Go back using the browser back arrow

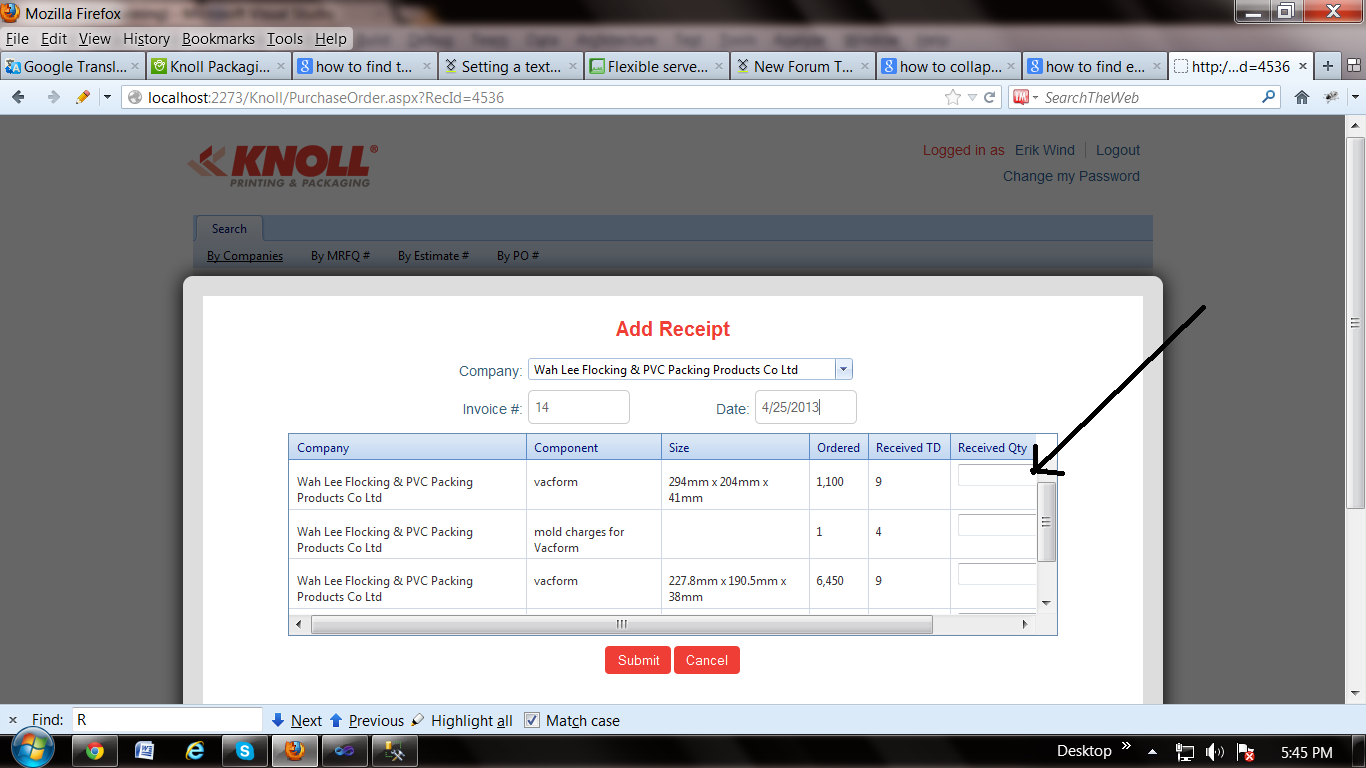pyautogui.click(x=18, y=97)
